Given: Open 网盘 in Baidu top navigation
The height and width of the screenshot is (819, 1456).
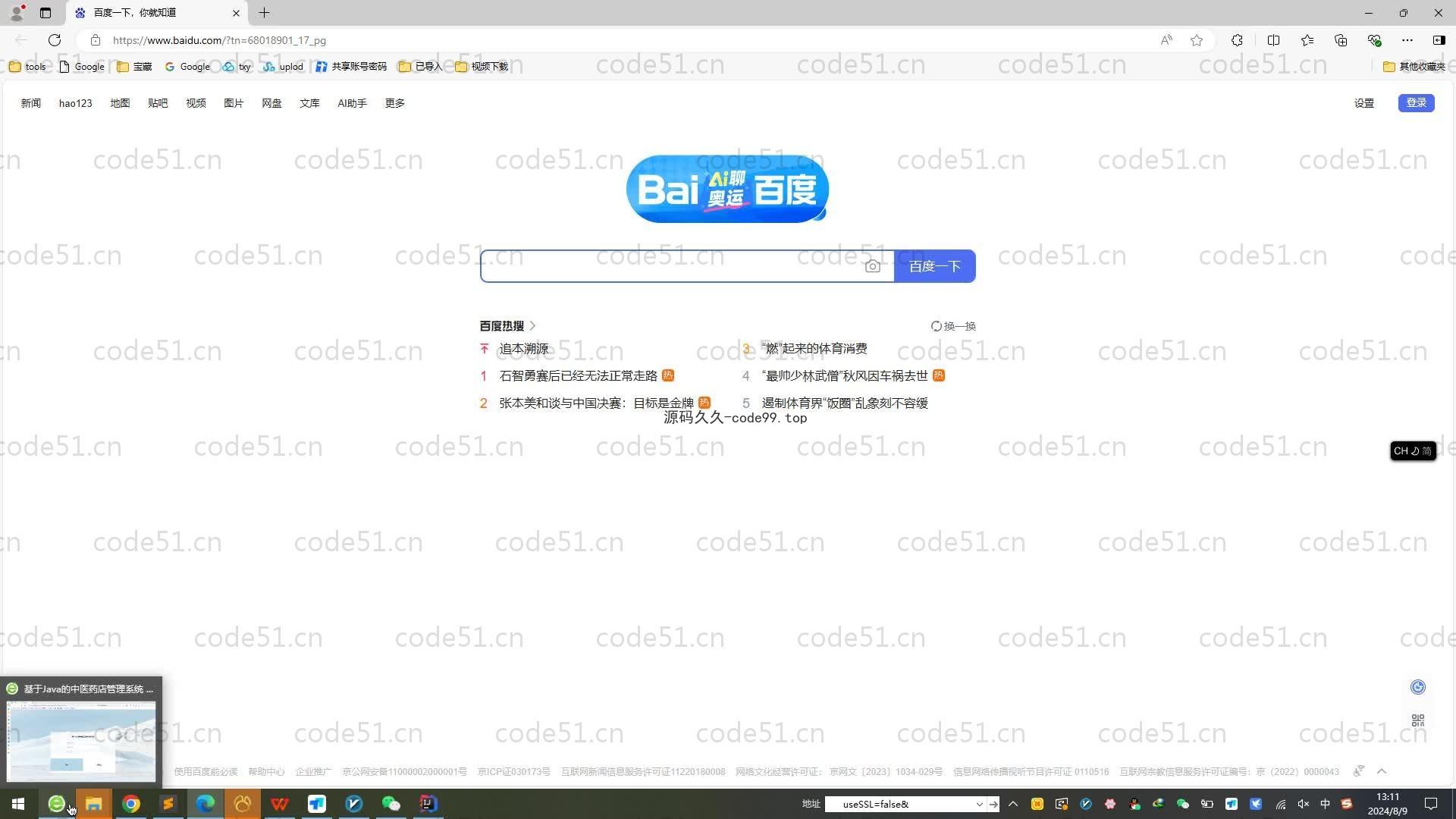Looking at the screenshot, I should click(x=271, y=103).
